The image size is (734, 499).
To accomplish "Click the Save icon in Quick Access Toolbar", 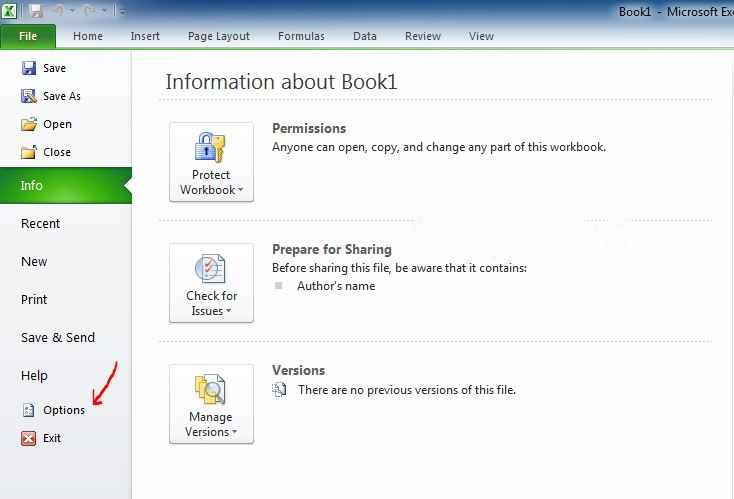I will [36, 10].
